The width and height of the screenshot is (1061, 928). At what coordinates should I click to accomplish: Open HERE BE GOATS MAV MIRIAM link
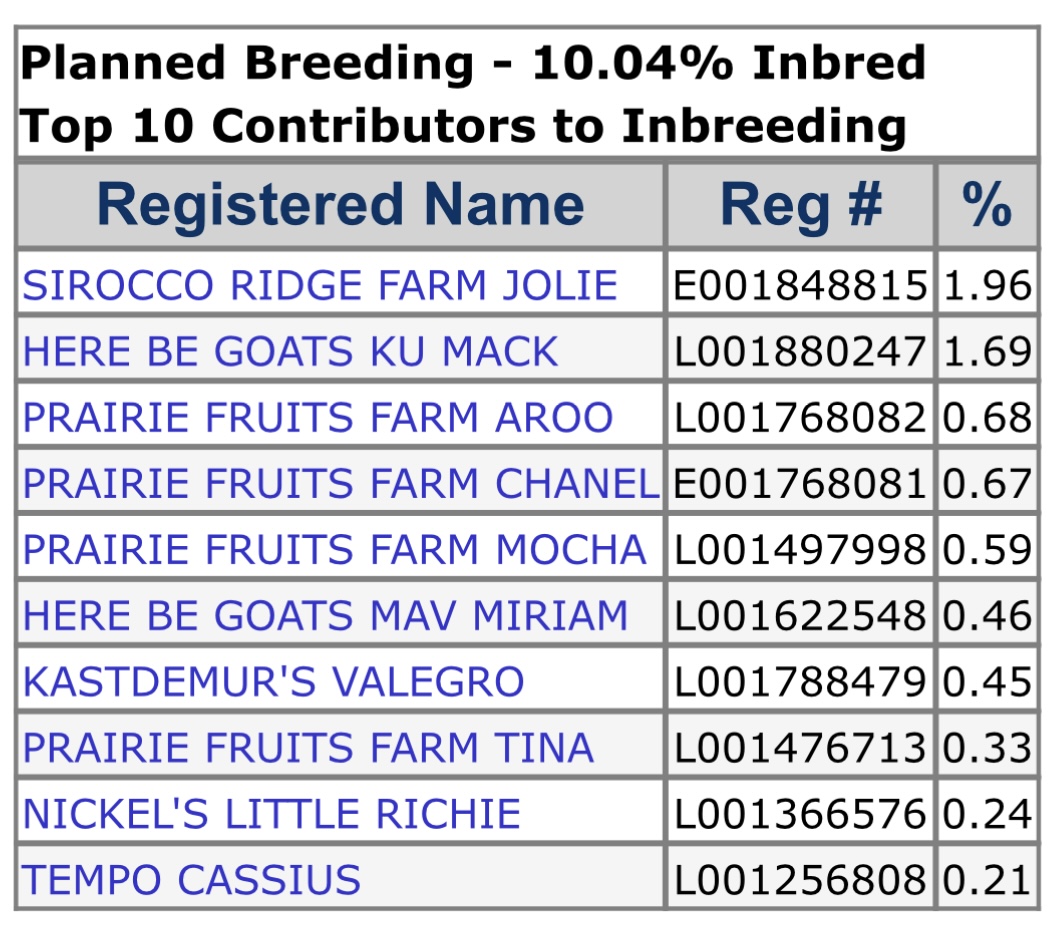click(x=325, y=616)
